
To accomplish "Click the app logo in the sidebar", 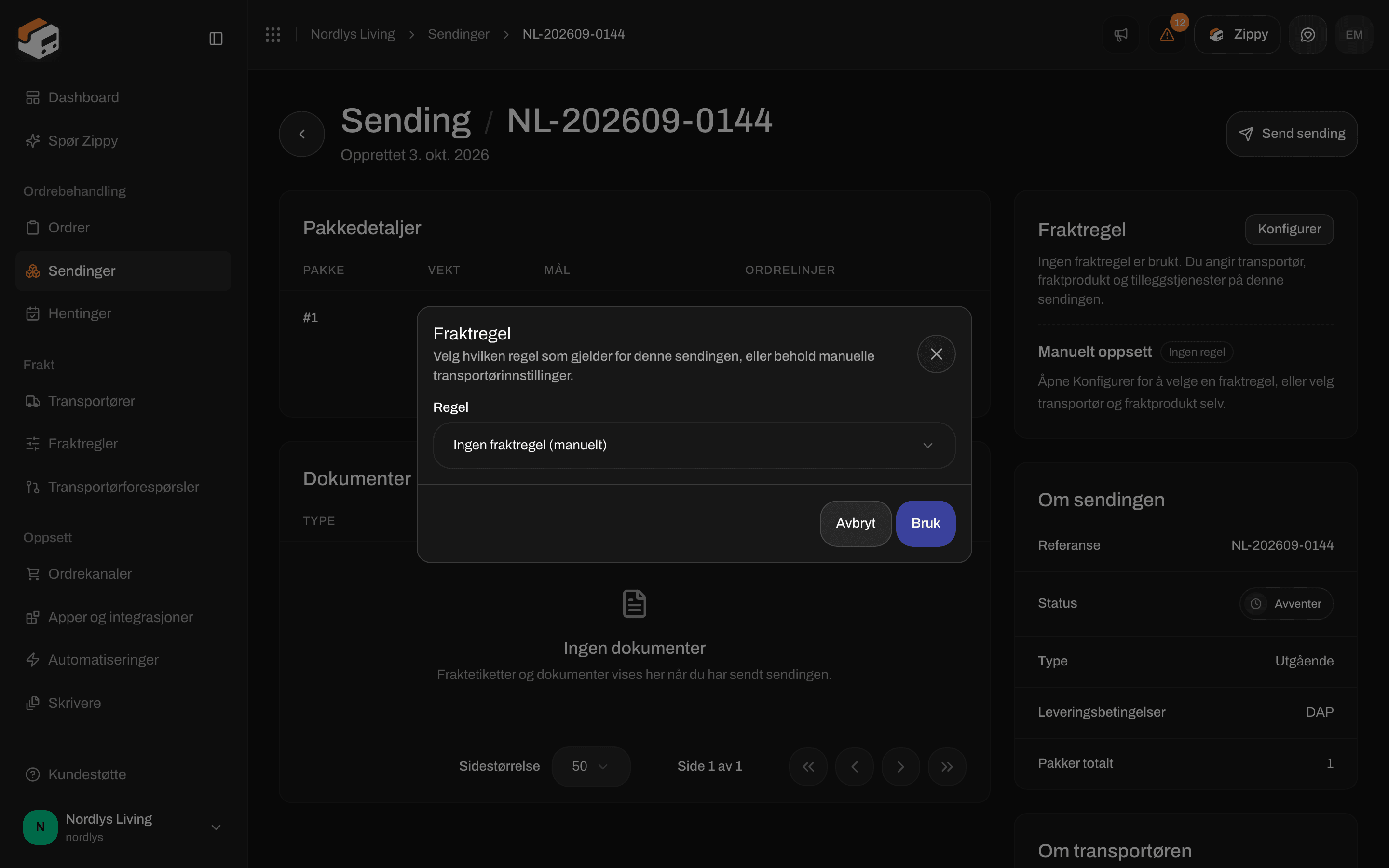I will pyautogui.click(x=39, y=38).
